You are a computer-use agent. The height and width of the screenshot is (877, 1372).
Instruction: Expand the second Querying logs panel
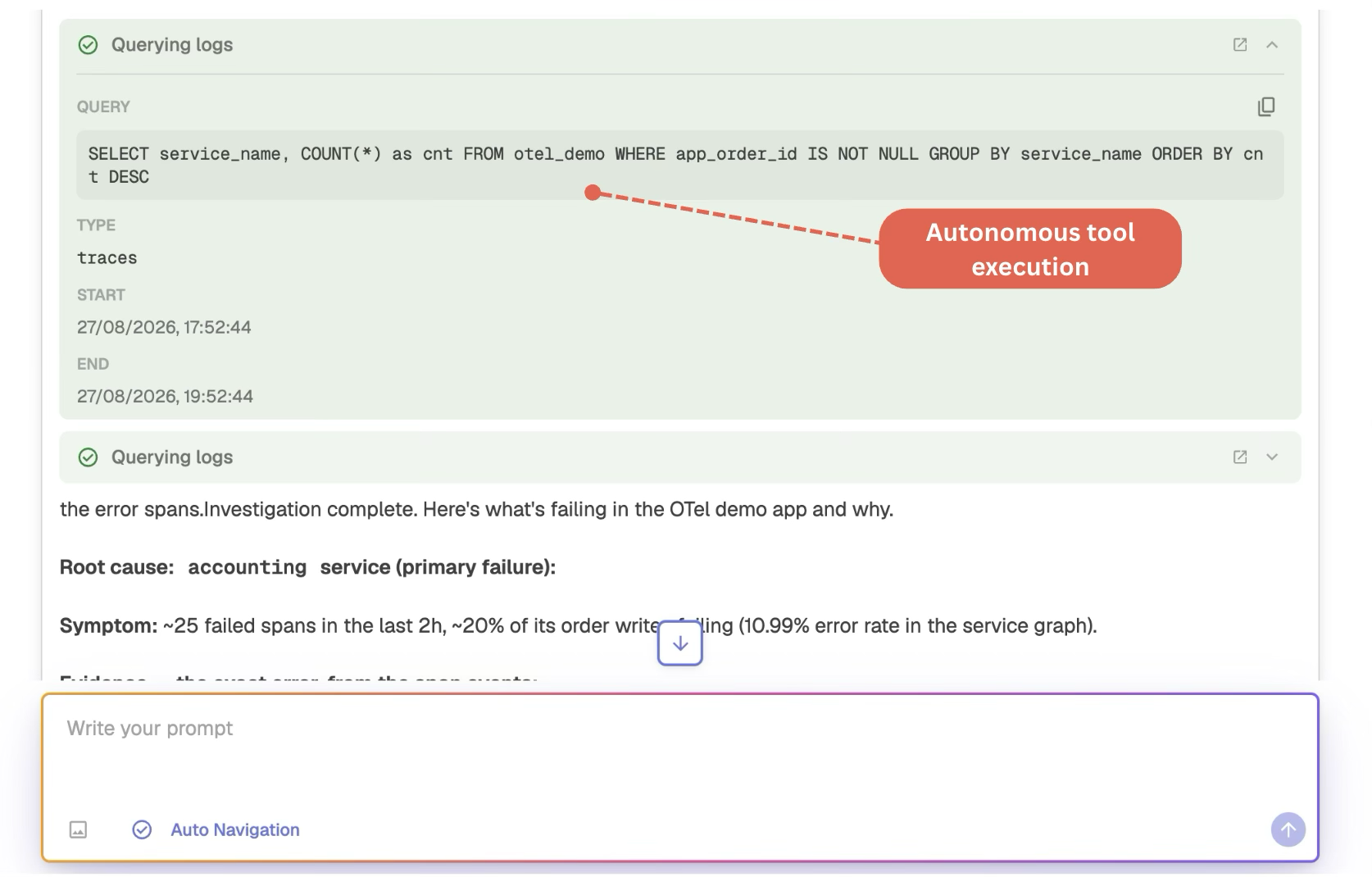click(x=1272, y=457)
